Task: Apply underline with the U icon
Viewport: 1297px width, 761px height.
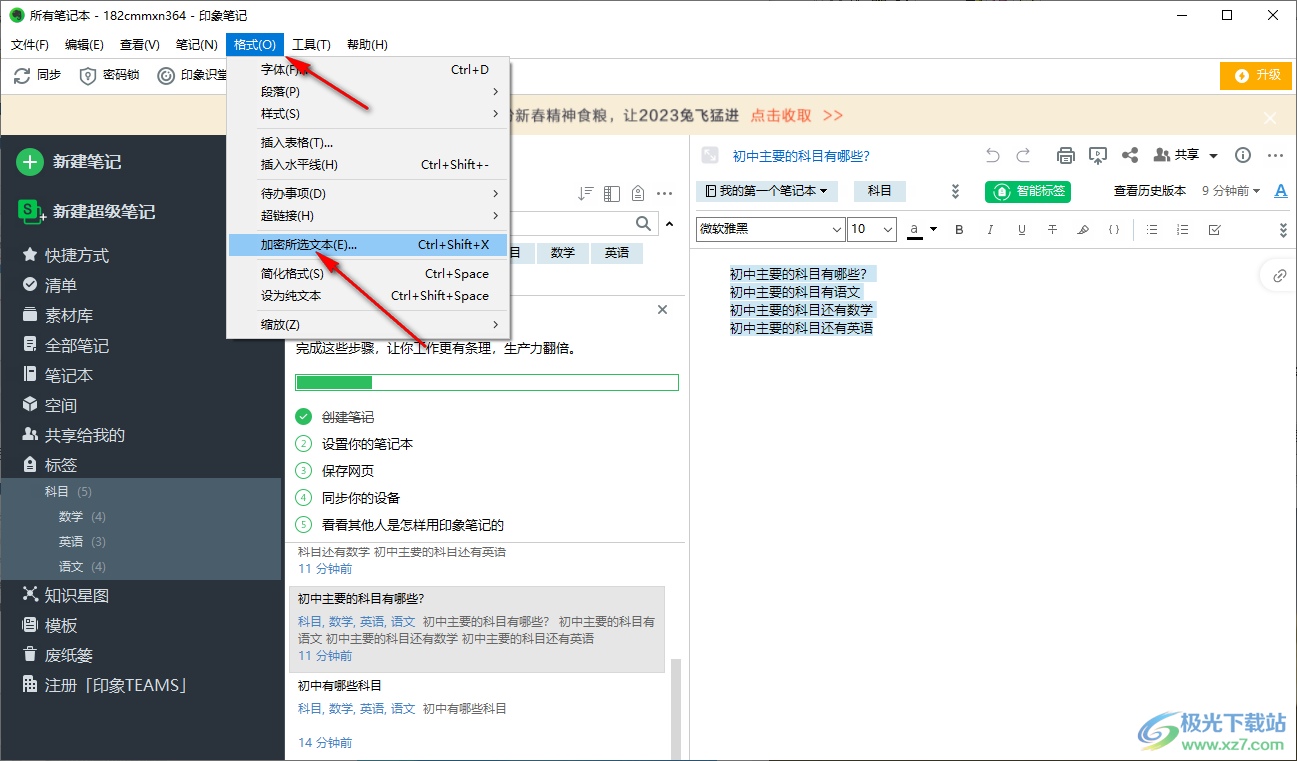Action: point(1021,229)
